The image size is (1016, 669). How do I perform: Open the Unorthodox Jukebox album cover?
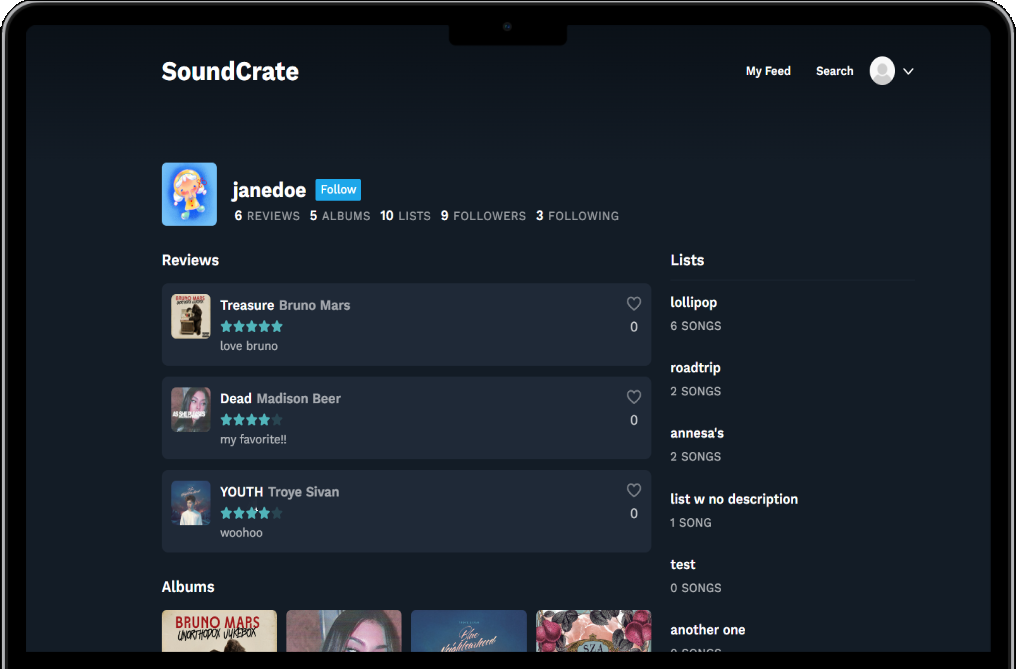[x=219, y=631]
